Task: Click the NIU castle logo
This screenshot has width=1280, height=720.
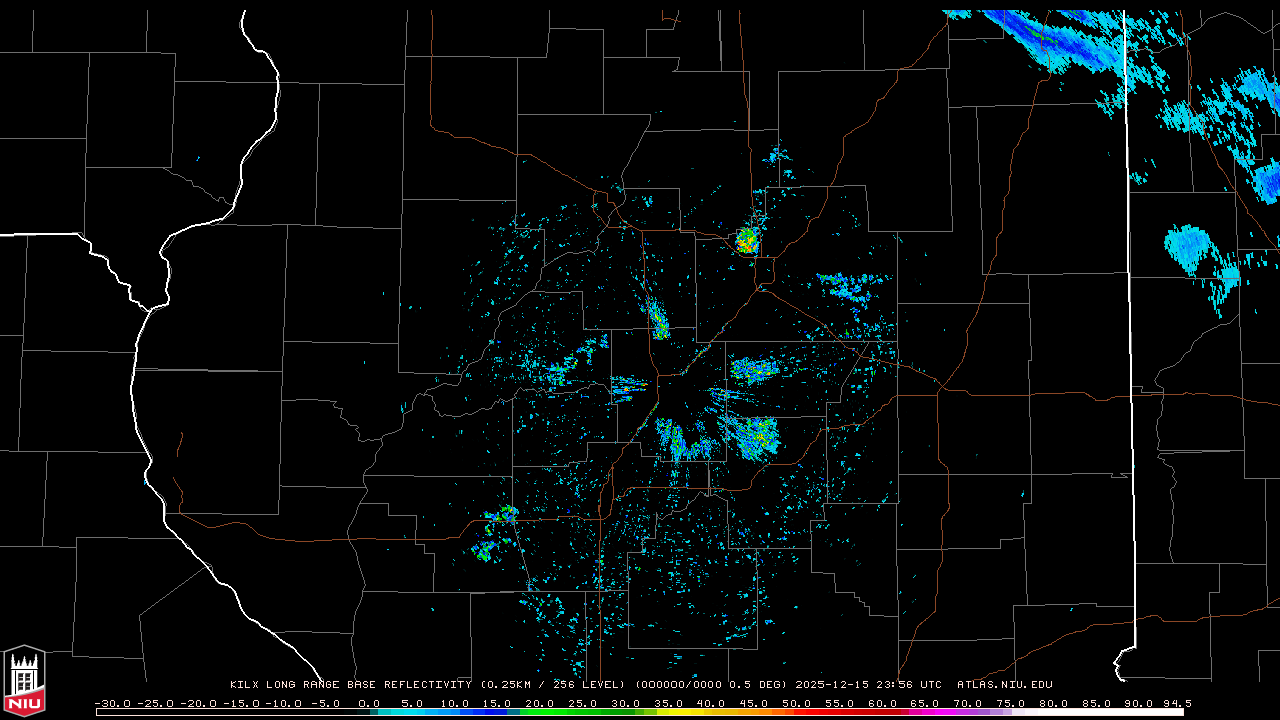Action: 24,681
